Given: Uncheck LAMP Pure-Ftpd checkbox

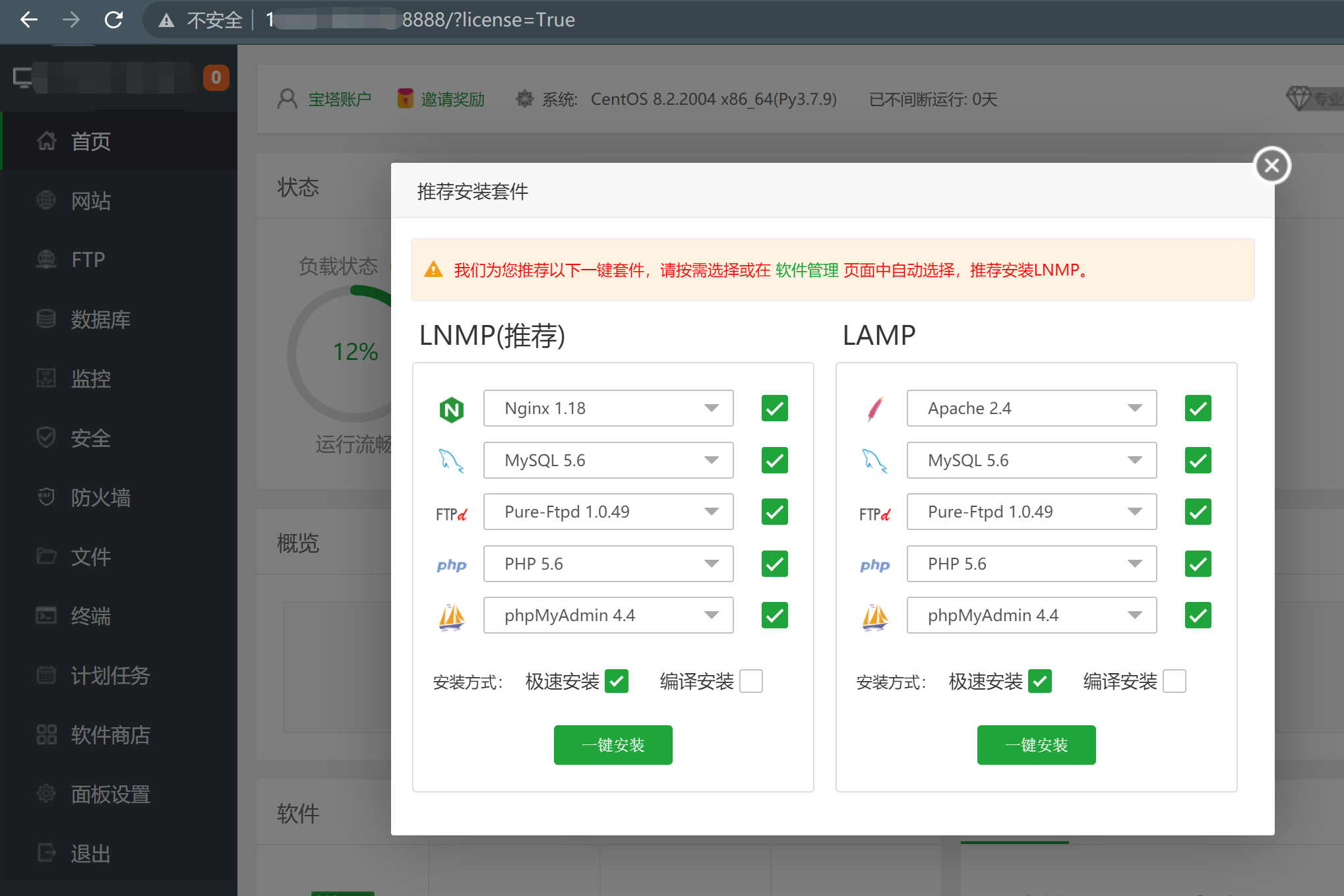Looking at the screenshot, I should click(x=1198, y=512).
